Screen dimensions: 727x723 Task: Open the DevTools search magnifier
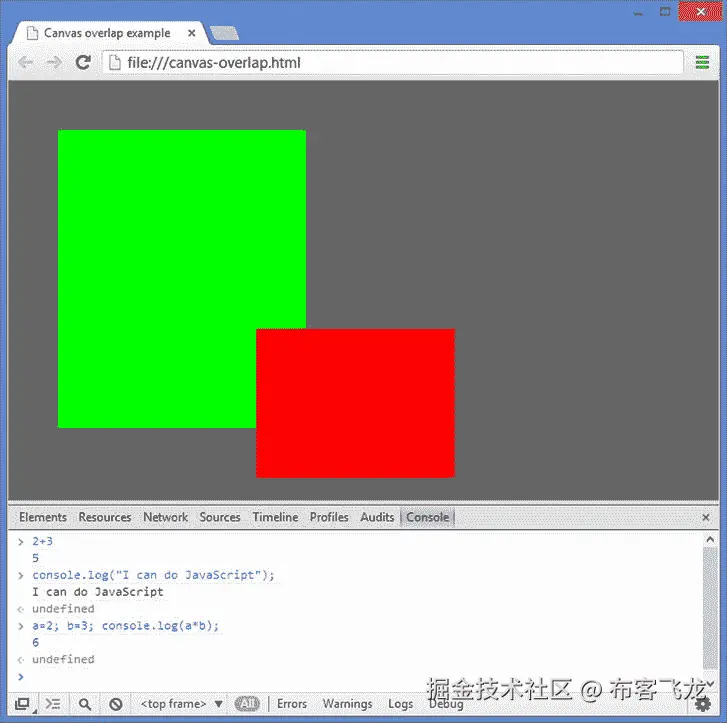[x=84, y=704]
